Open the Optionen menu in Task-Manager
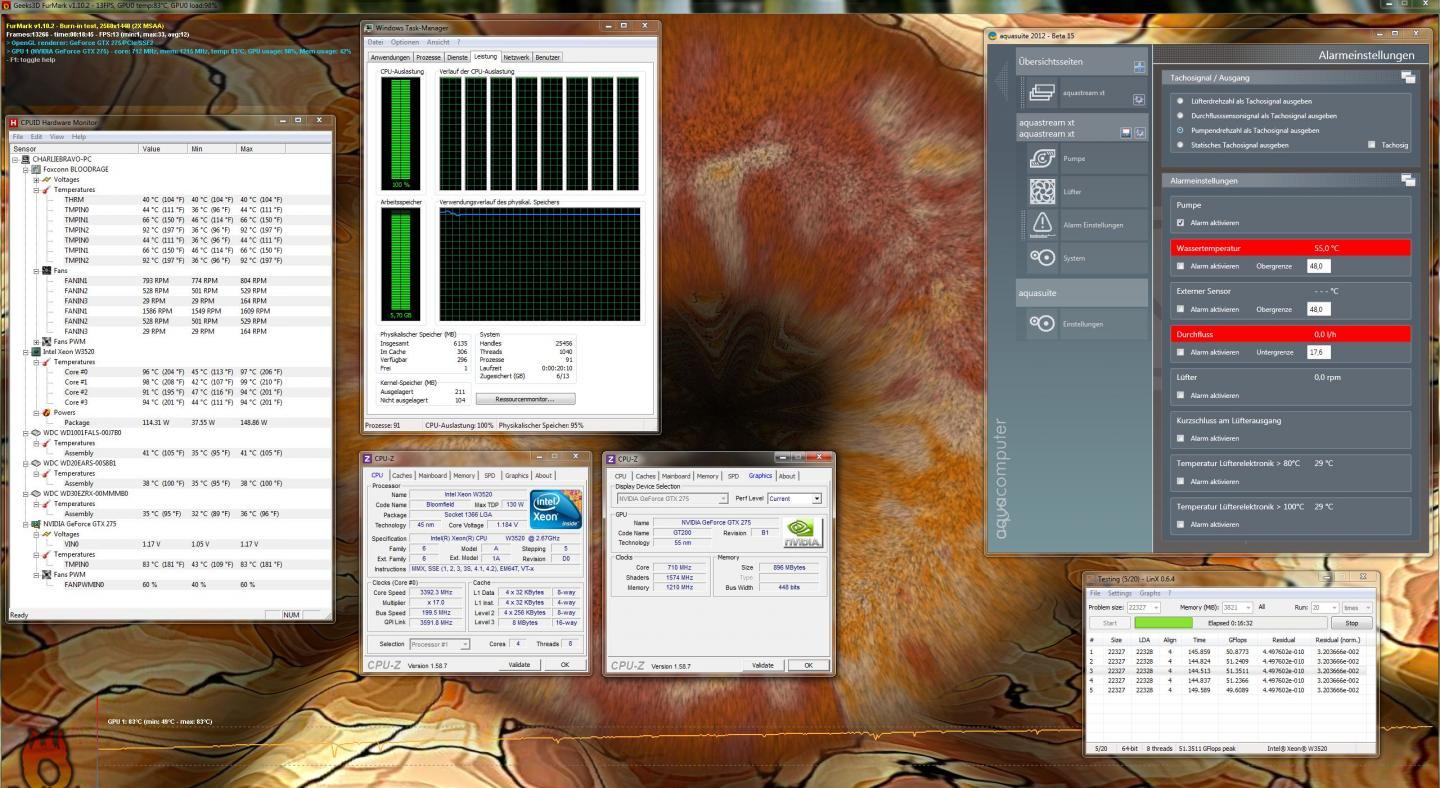1440x788 pixels. pyautogui.click(x=405, y=42)
